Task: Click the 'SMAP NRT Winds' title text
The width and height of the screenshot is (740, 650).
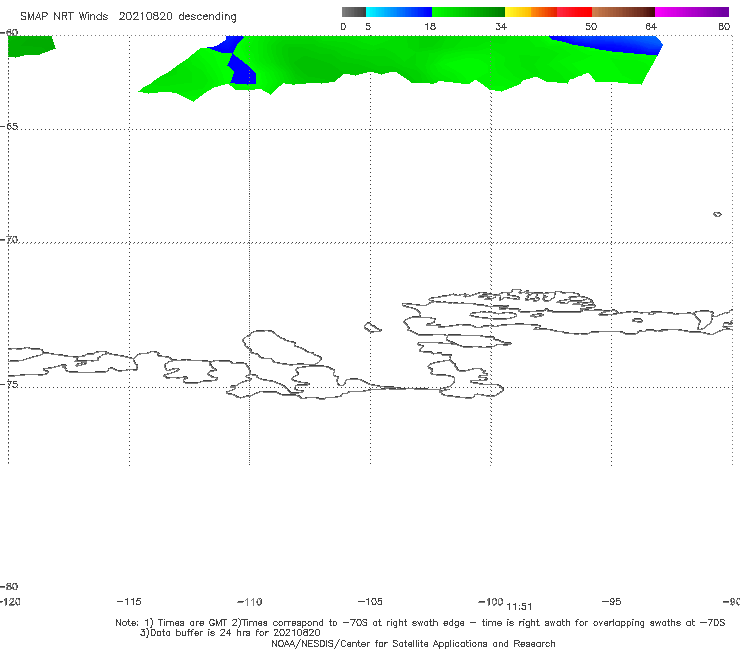Action: 64,17
